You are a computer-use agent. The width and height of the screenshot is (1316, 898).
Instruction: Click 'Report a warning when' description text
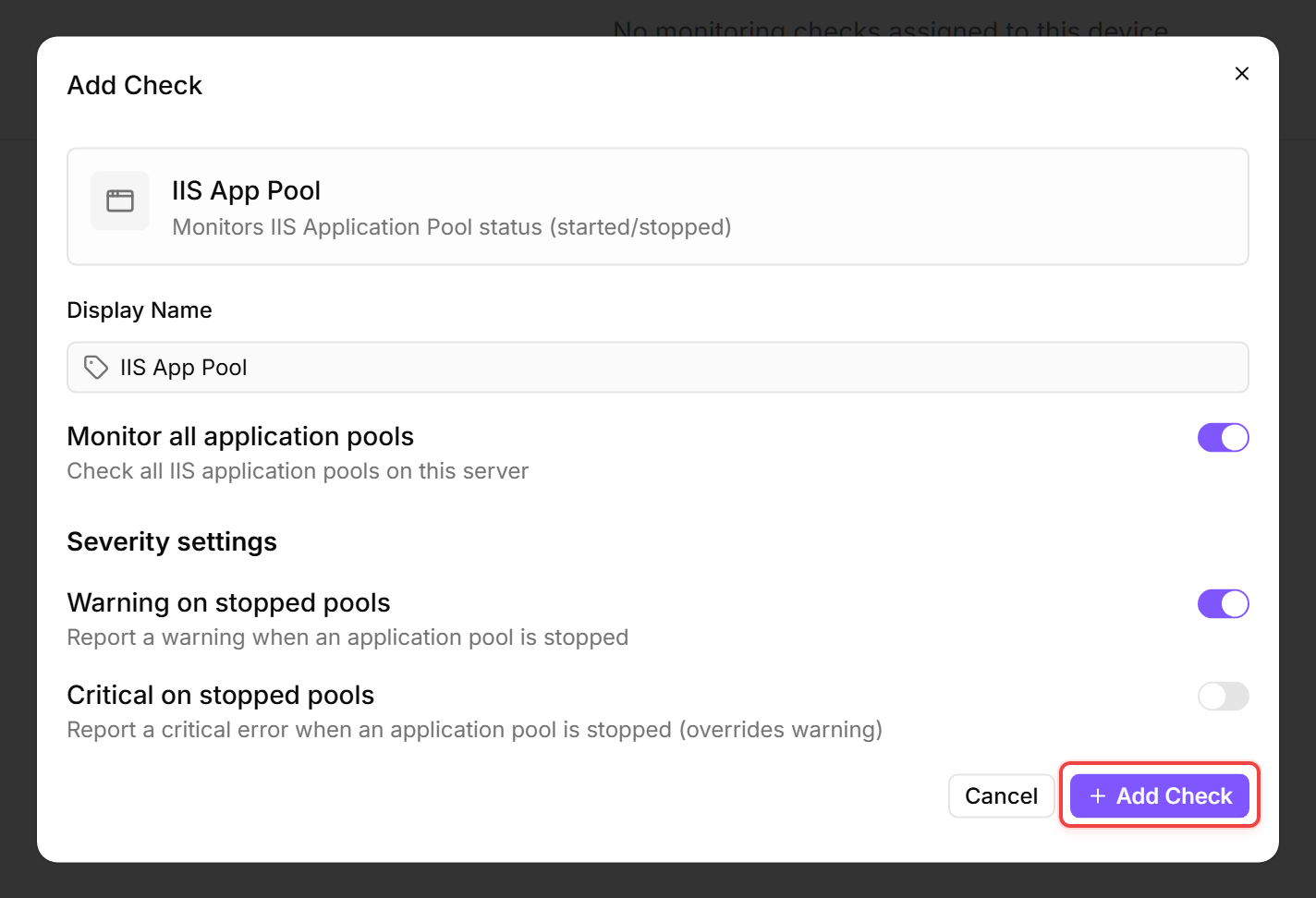click(x=347, y=637)
